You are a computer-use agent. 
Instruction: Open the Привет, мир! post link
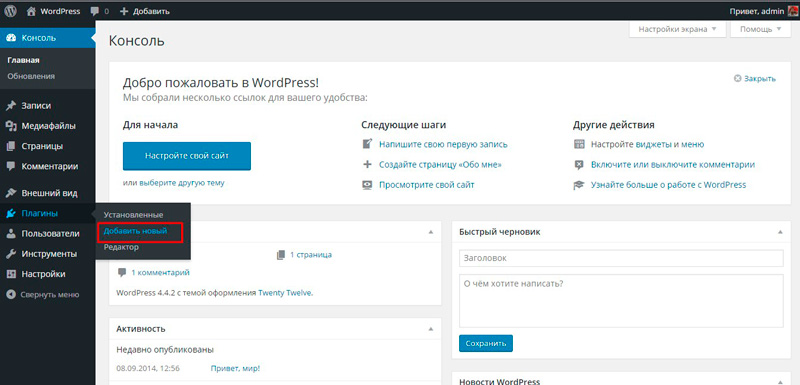(235, 368)
